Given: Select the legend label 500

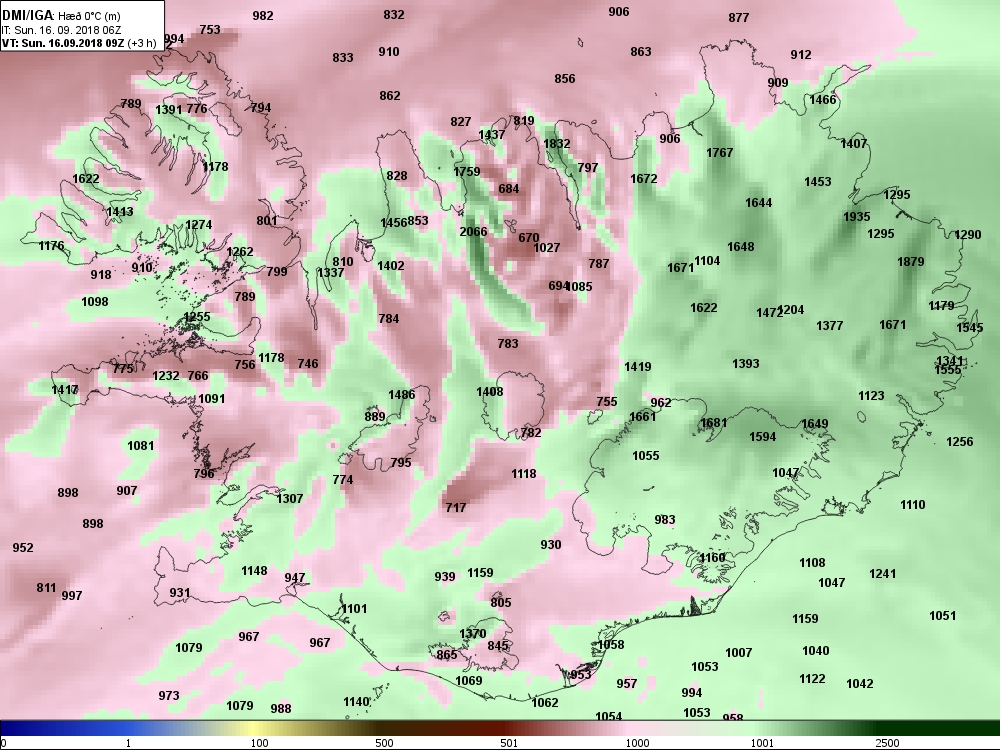Looking at the screenshot, I should pos(384,743).
